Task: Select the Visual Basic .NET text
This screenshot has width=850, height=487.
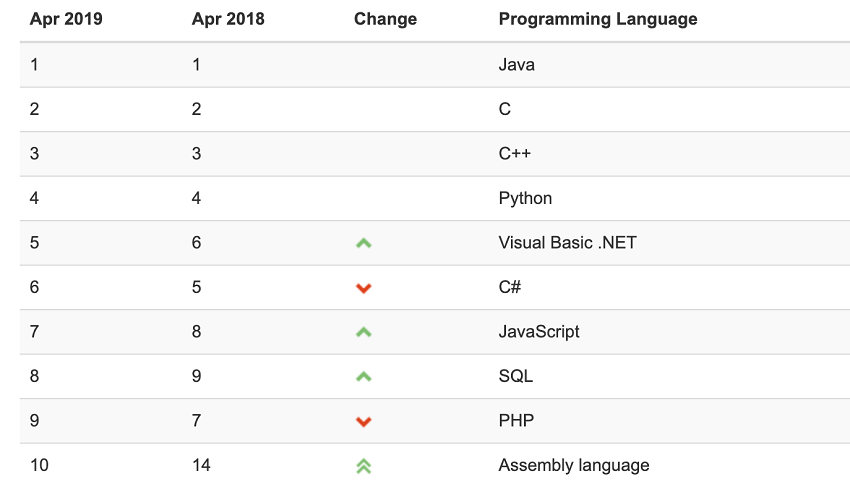Action: coord(567,243)
